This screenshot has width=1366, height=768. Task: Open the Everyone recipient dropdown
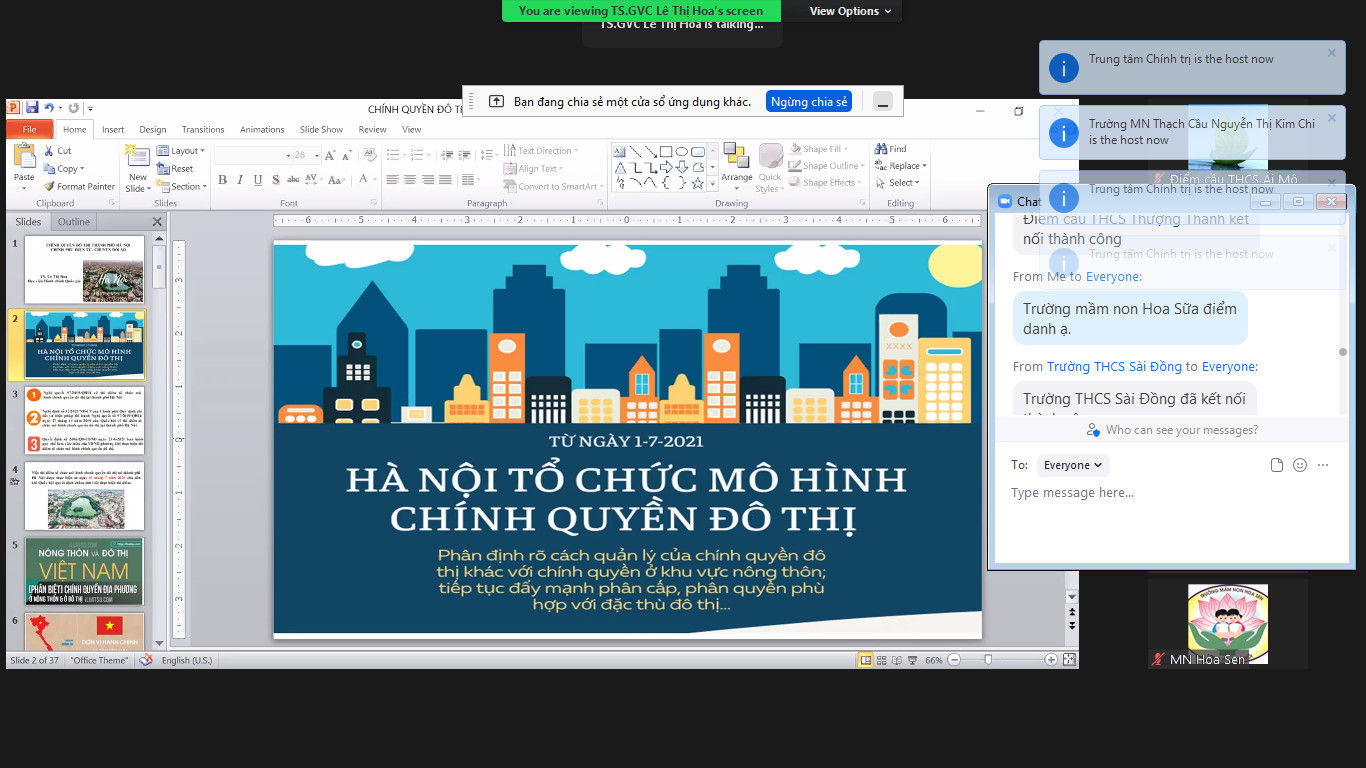click(1072, 465)
